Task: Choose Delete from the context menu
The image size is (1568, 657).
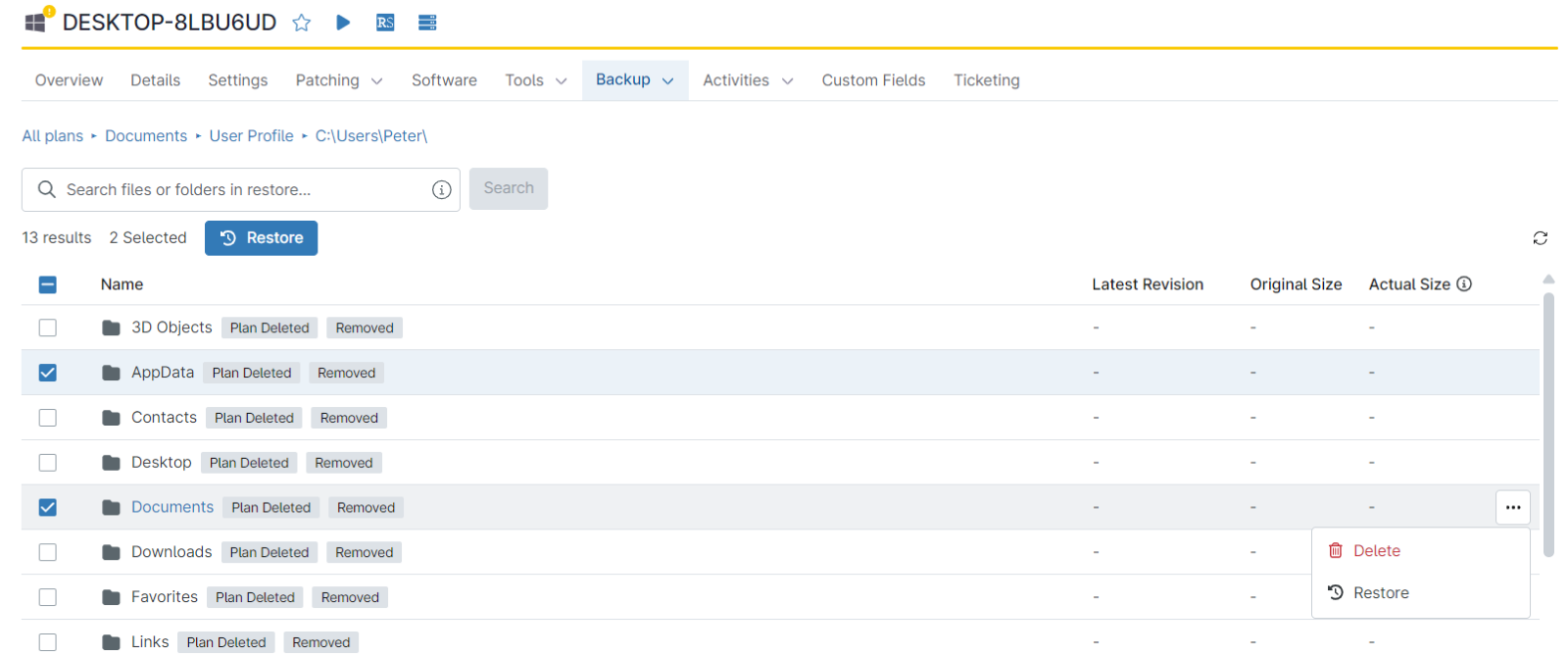Action: (1421, 551)
